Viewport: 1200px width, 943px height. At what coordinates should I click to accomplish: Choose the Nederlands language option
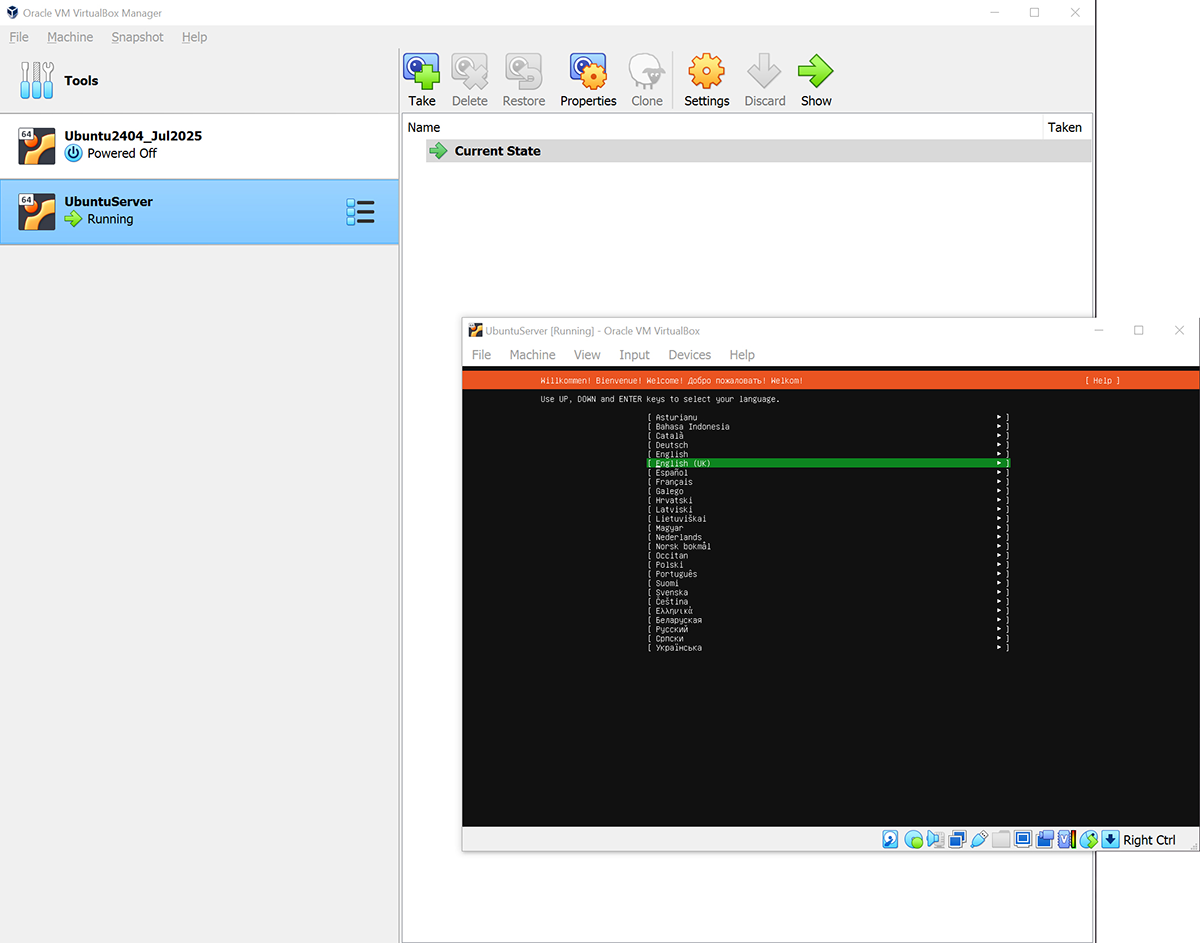coord(828,537)
